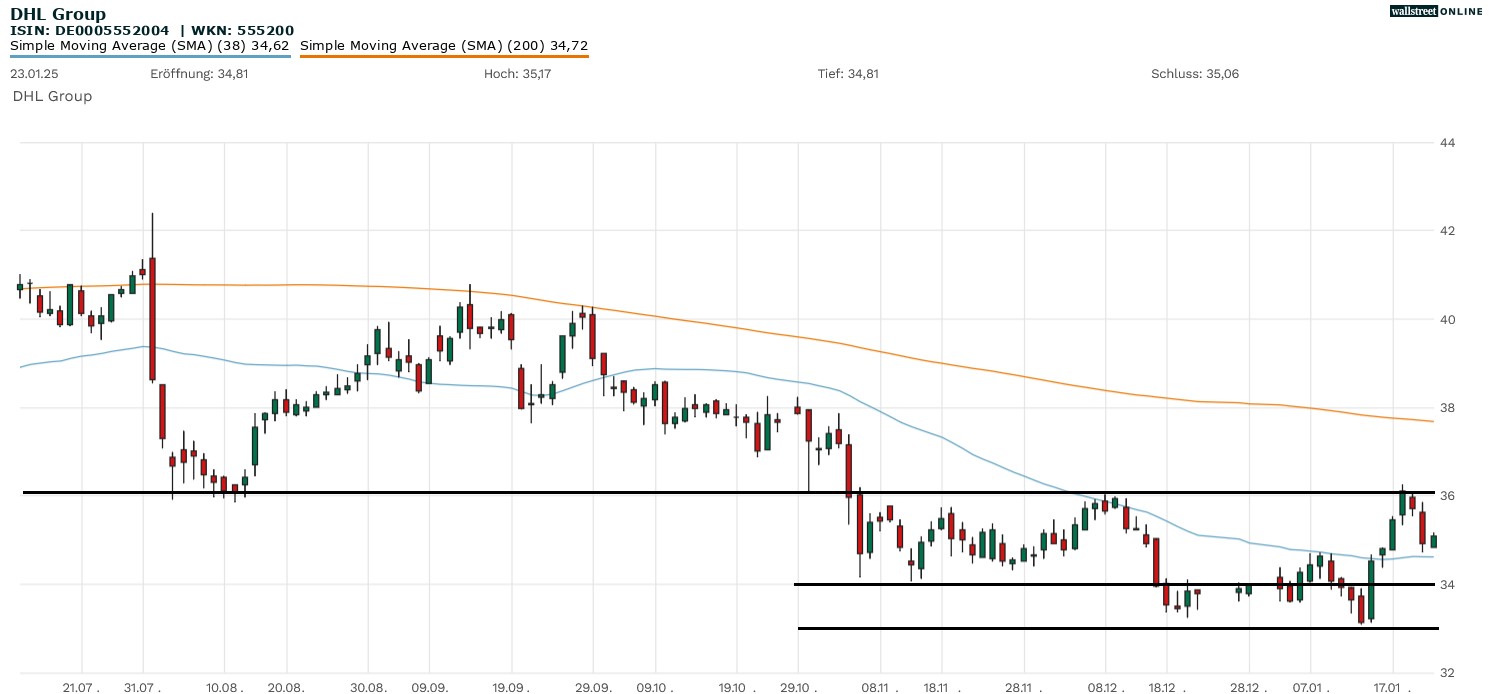Click the 18.11. date axis label

click(x=941, y=688)
